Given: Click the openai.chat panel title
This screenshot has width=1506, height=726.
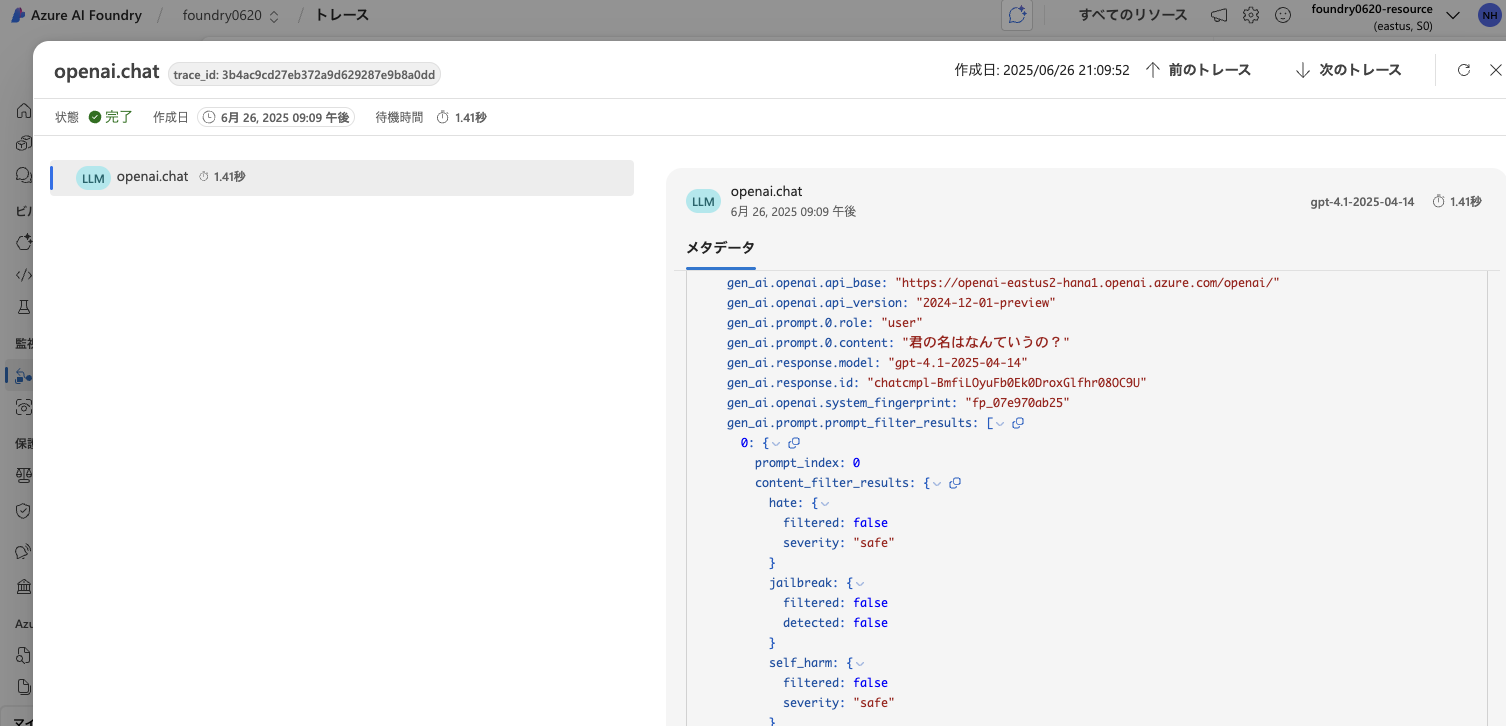Looking at the screenshot, I should (106, 71).
